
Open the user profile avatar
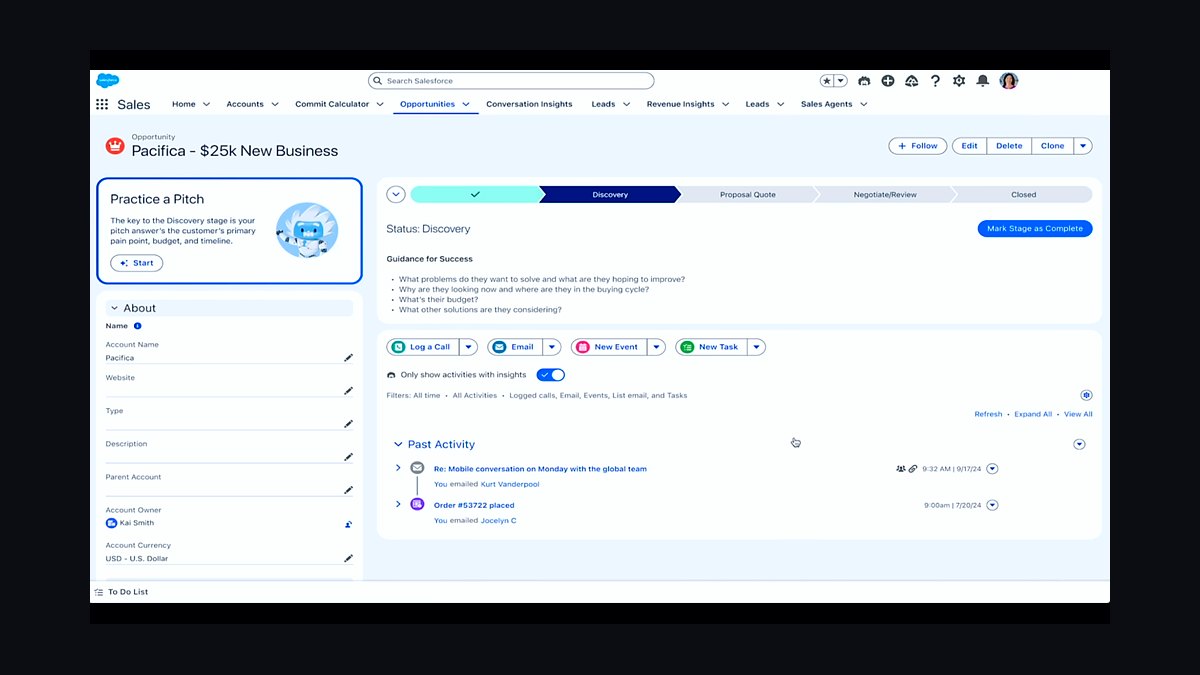click(1009, 81)
